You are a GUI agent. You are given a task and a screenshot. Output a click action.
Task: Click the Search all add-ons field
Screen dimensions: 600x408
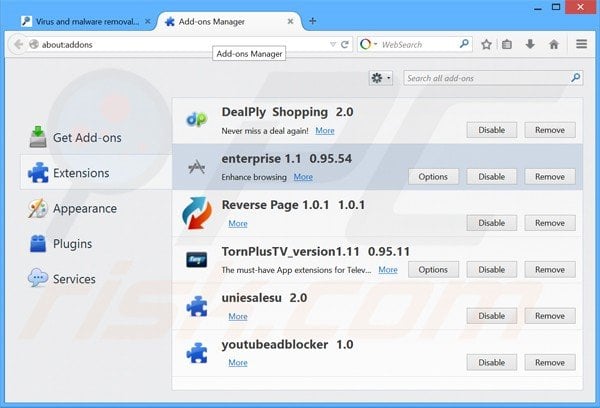coord(493,78)
